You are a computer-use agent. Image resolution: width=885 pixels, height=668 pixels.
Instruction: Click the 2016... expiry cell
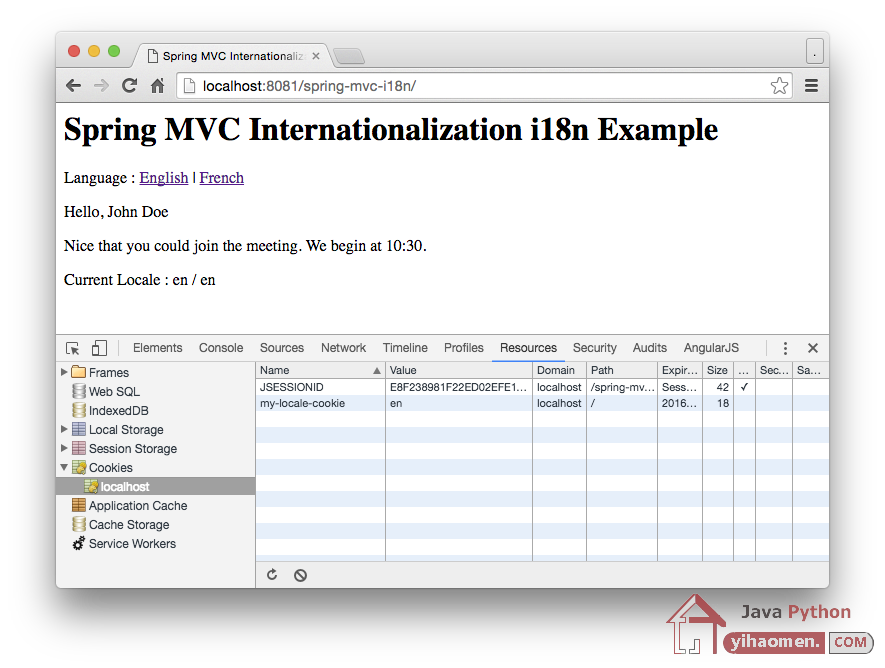point(680,403)
